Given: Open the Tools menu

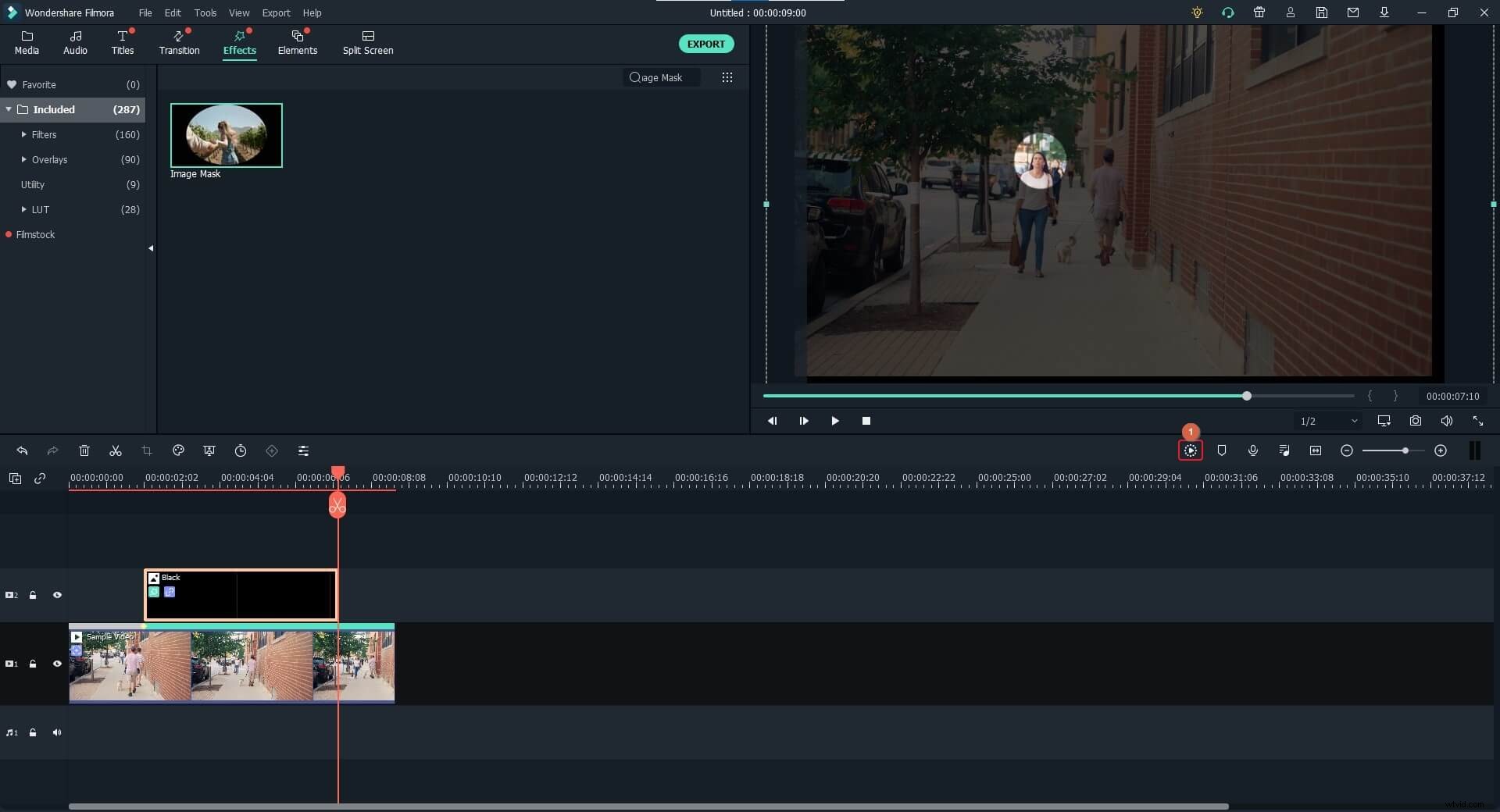Looking at the screenshot, I should click(205, 12).
